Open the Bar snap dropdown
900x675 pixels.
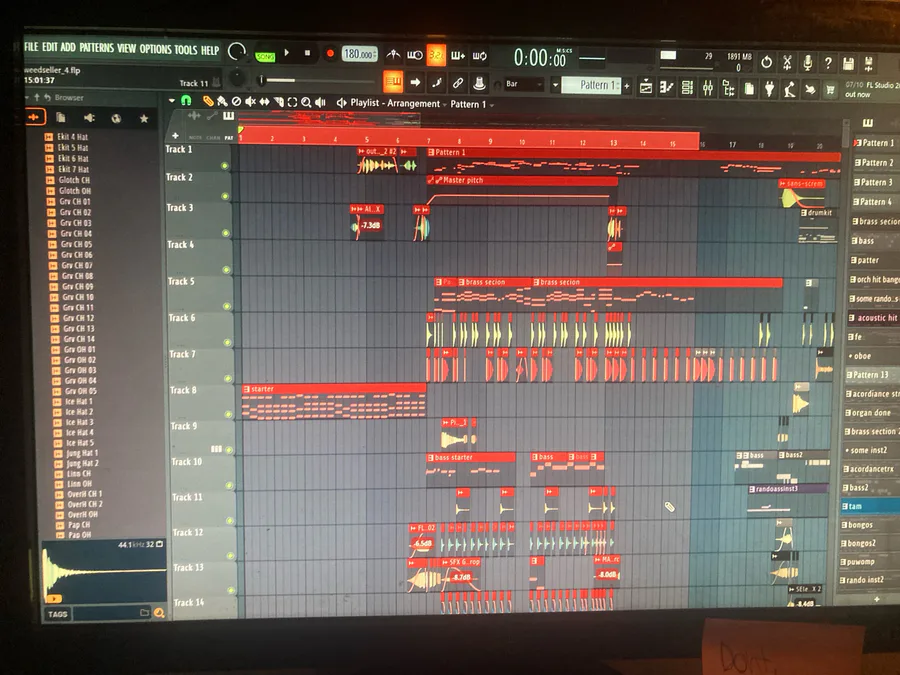[523, 84]
